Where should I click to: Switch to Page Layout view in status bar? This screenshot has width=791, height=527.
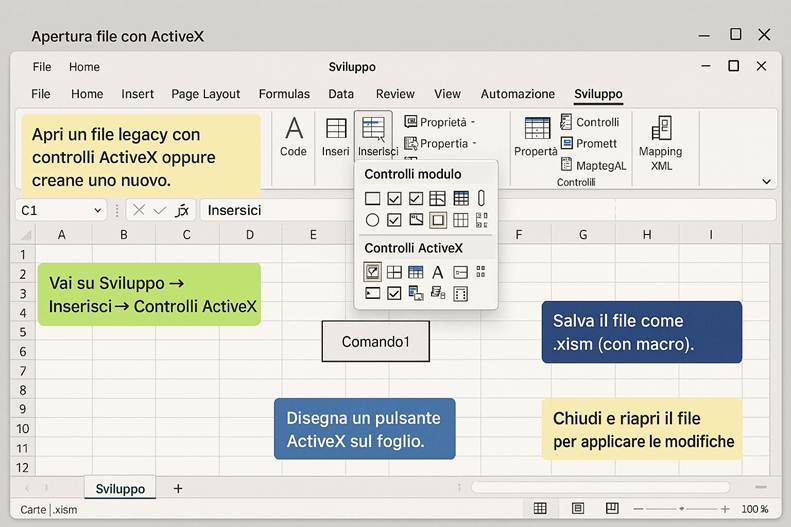click(x=577, y=509)
